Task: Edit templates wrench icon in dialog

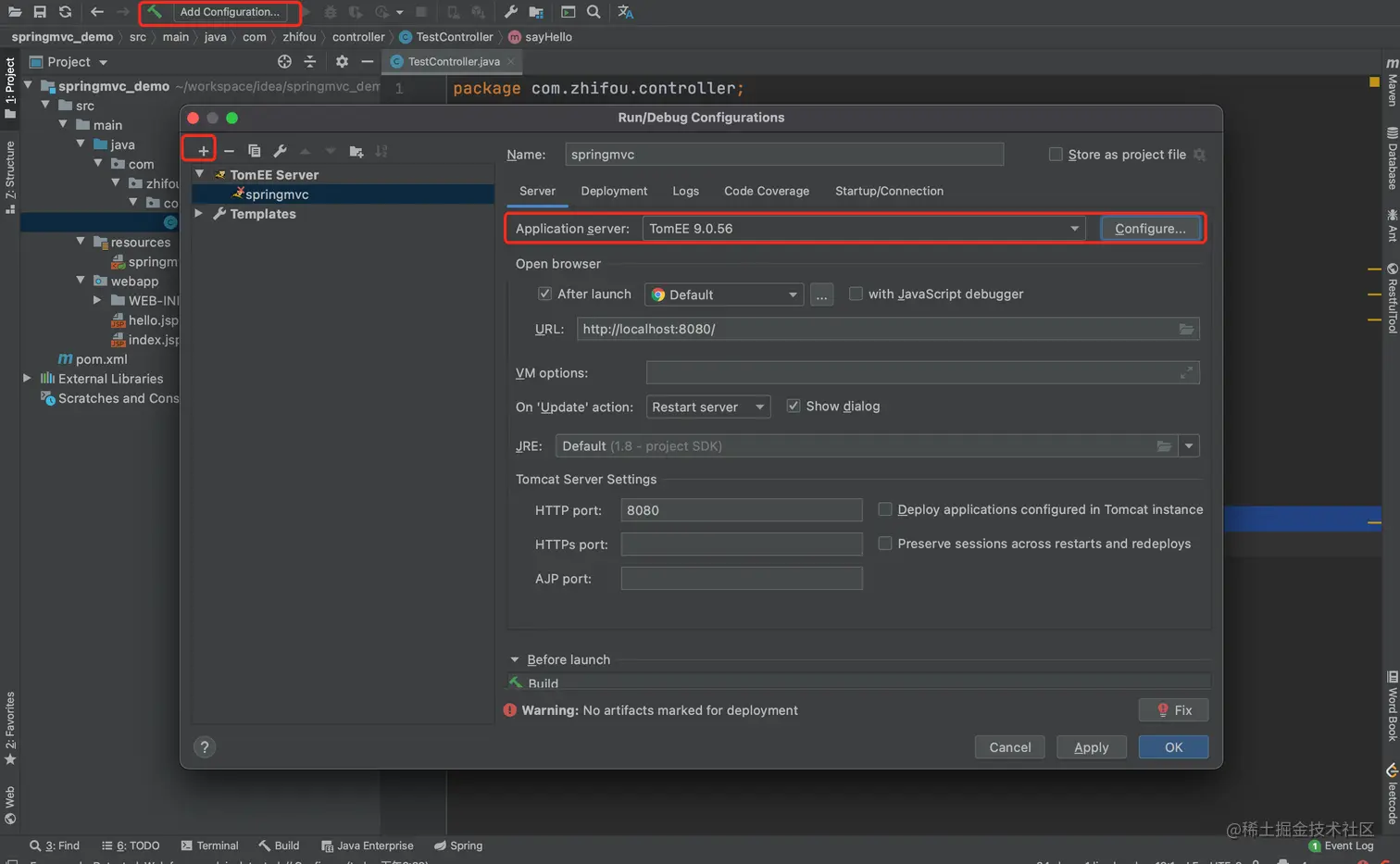Action: tap(280, 151)
